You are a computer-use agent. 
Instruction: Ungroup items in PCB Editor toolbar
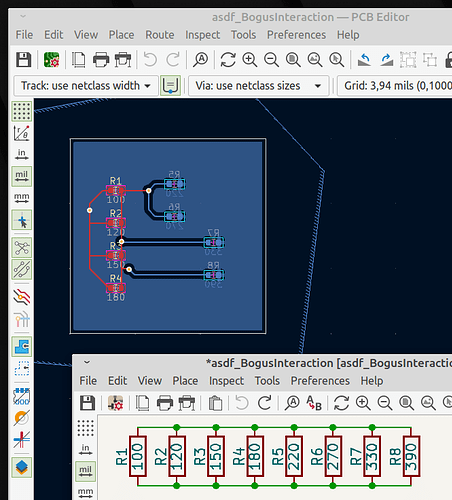[x=430, y=60]
